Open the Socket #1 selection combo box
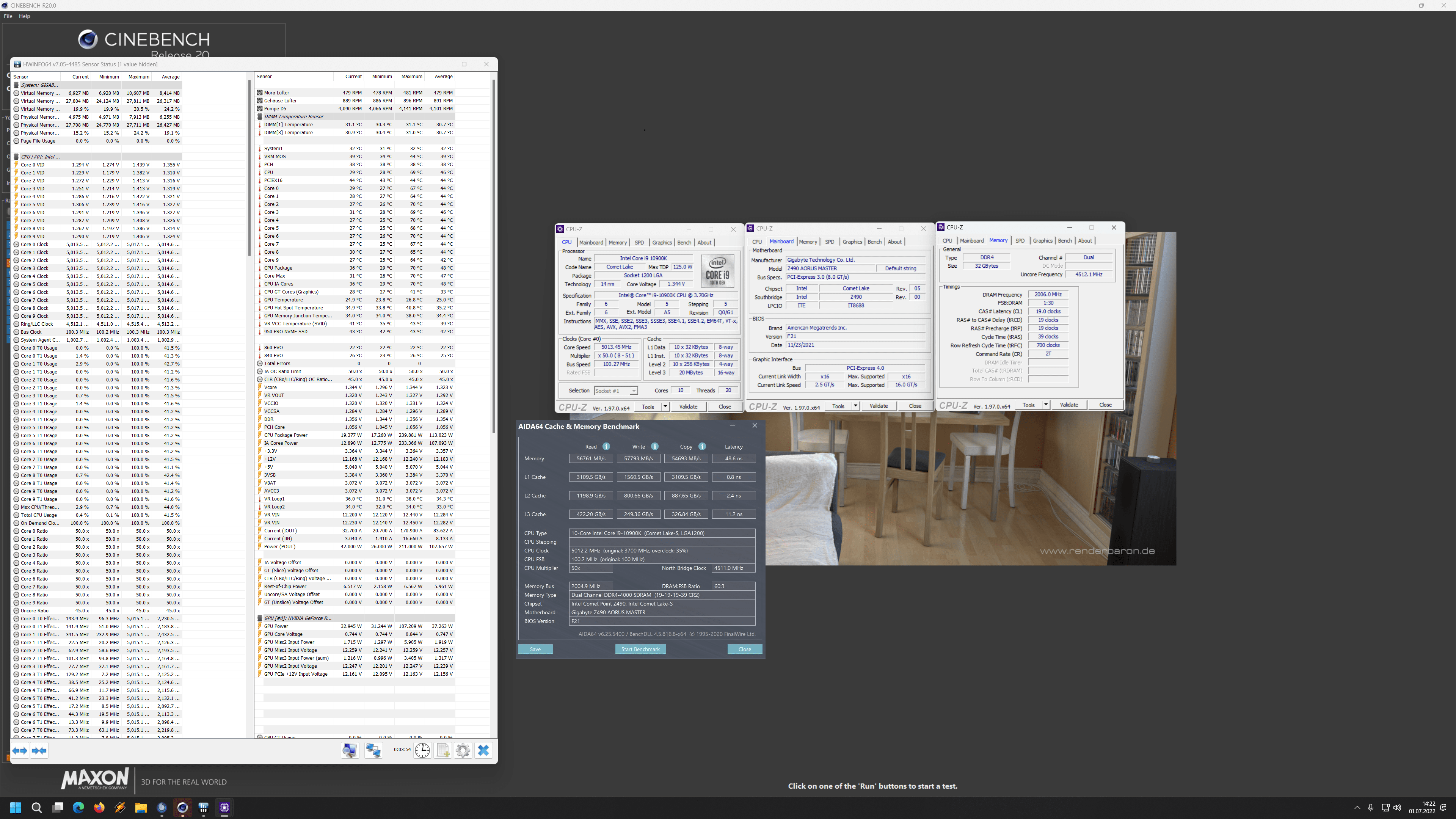The image size is (1456, 819). [x=615, y=391]
